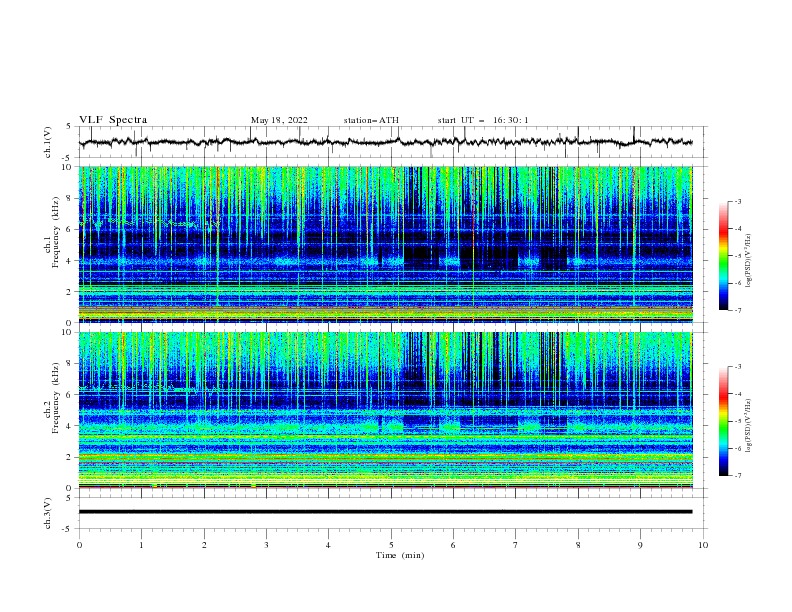This screenshot has height=612, width=792.
Task: Click the "VLF Spectra" plot title
Action: point(113,120)
